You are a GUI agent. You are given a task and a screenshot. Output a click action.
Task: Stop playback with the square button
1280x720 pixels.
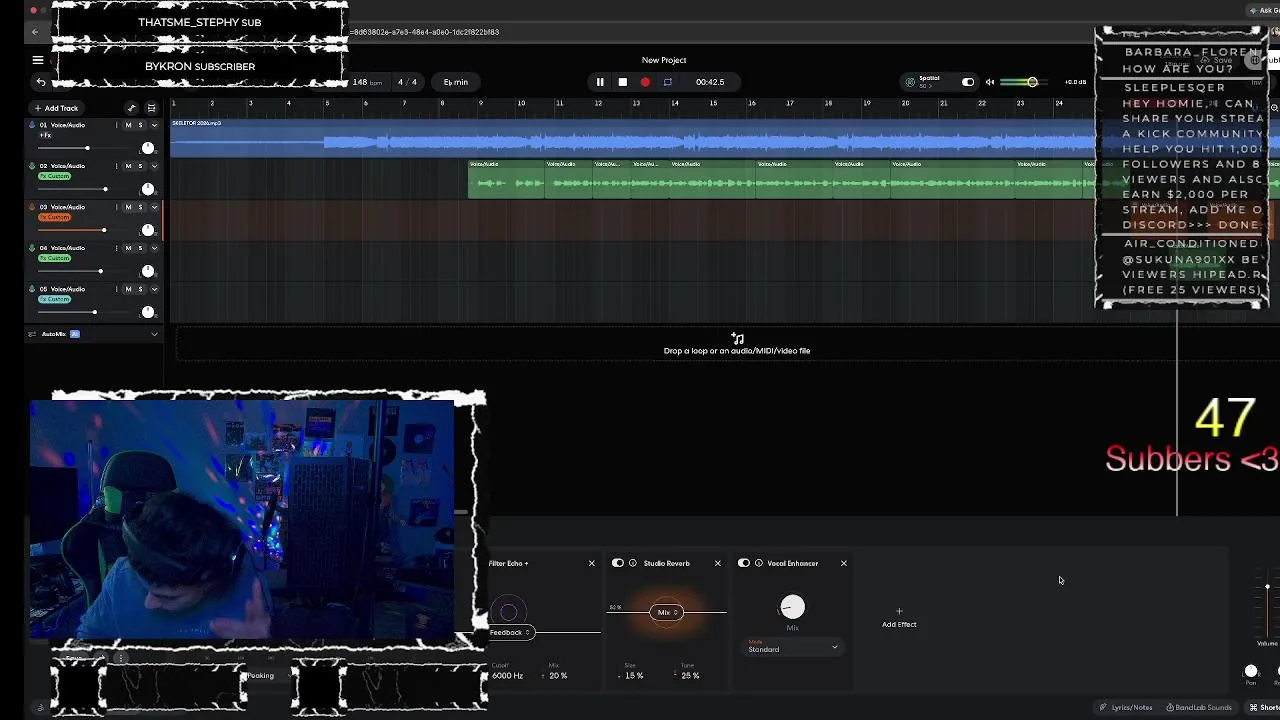622,82
